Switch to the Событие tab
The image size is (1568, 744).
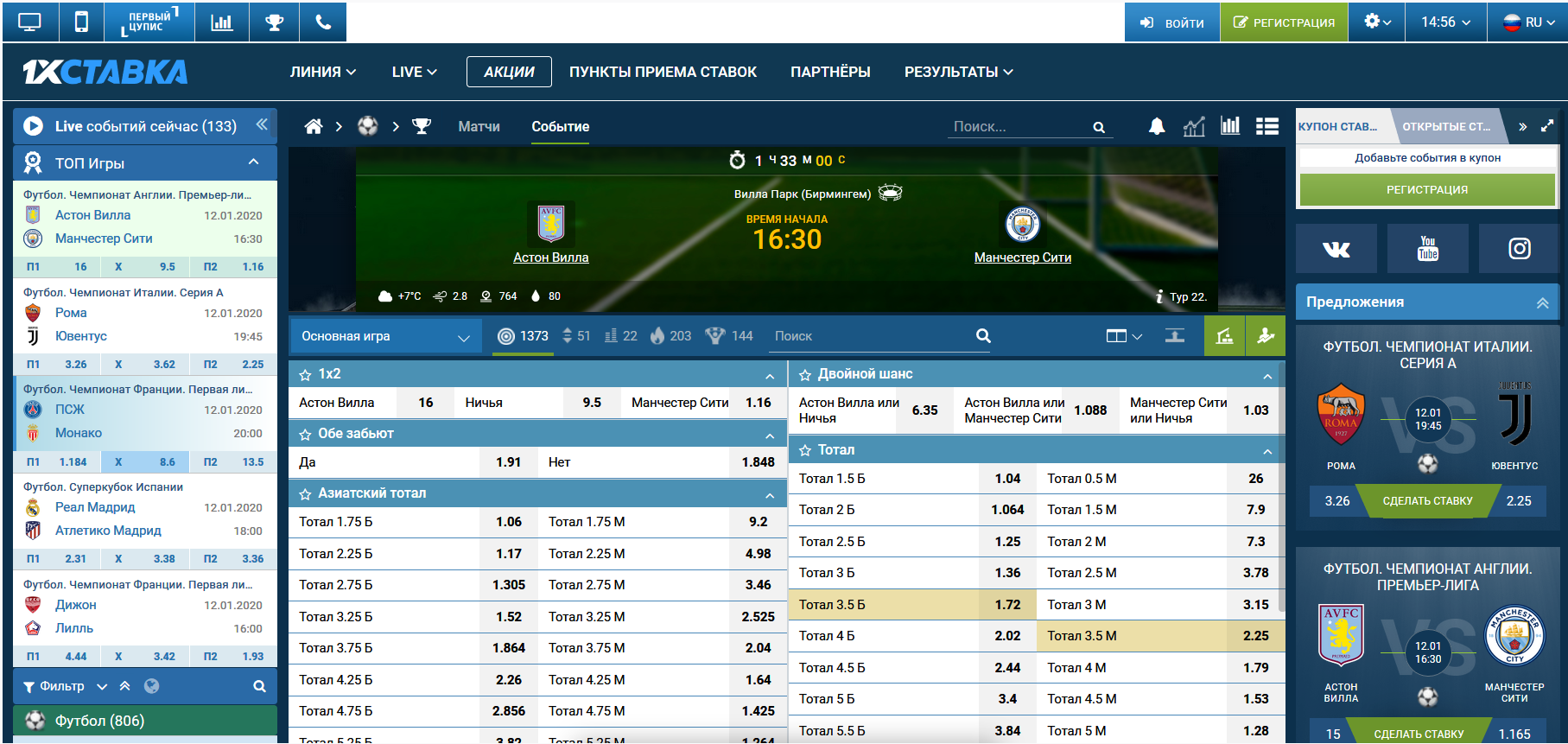tap(561, 126)
